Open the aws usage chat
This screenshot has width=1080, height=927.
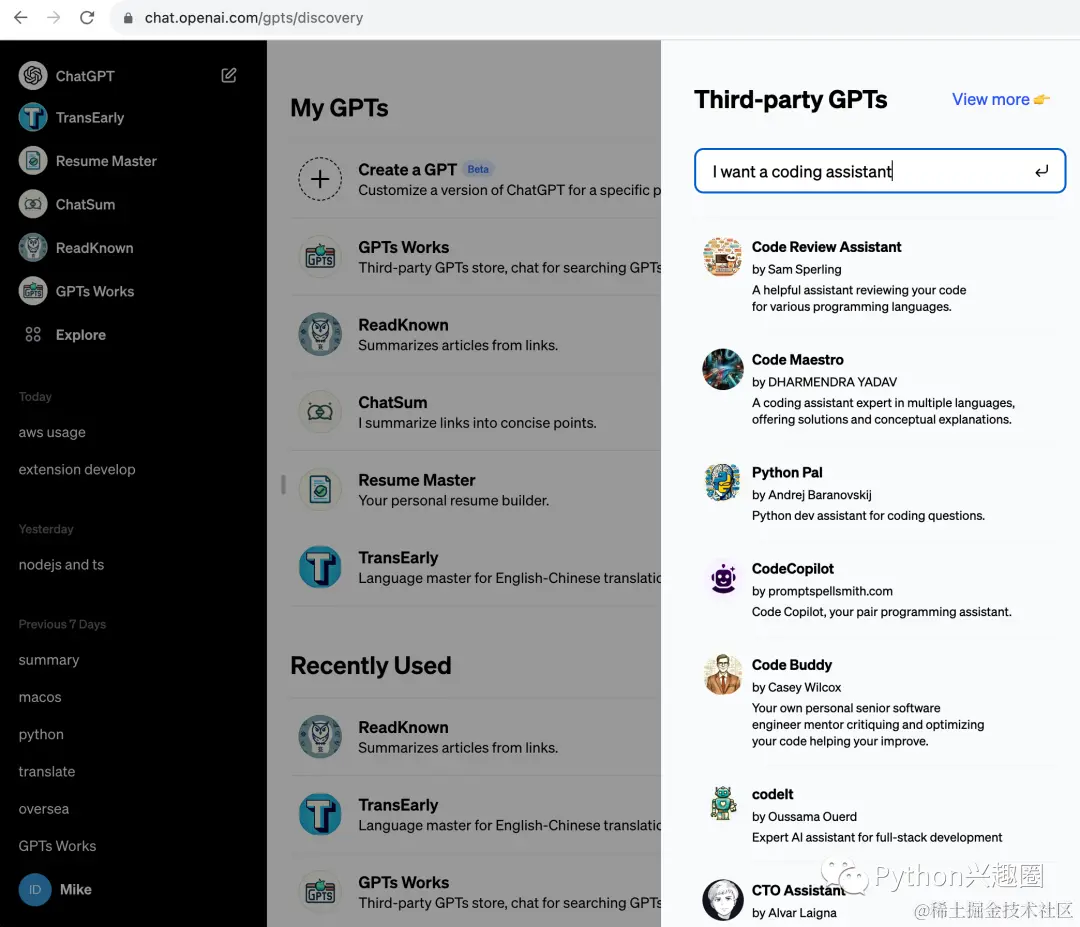point(52,433)
